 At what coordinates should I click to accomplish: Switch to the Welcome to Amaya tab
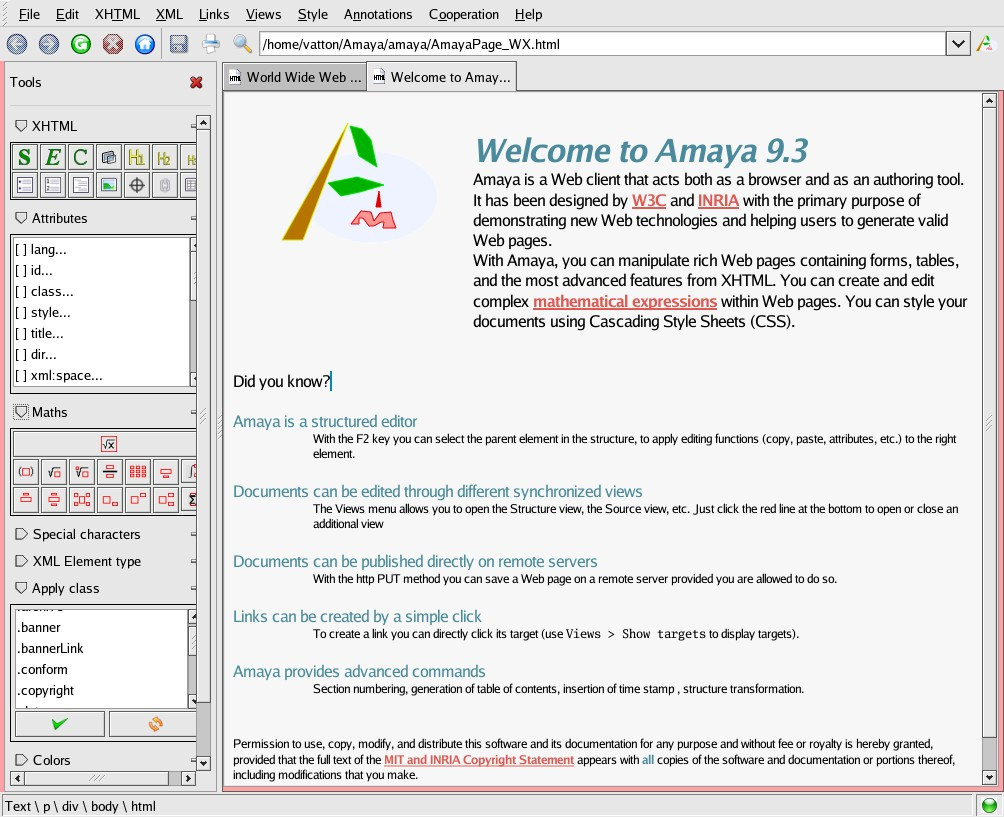pyautogui.click(x=442, y=77)
